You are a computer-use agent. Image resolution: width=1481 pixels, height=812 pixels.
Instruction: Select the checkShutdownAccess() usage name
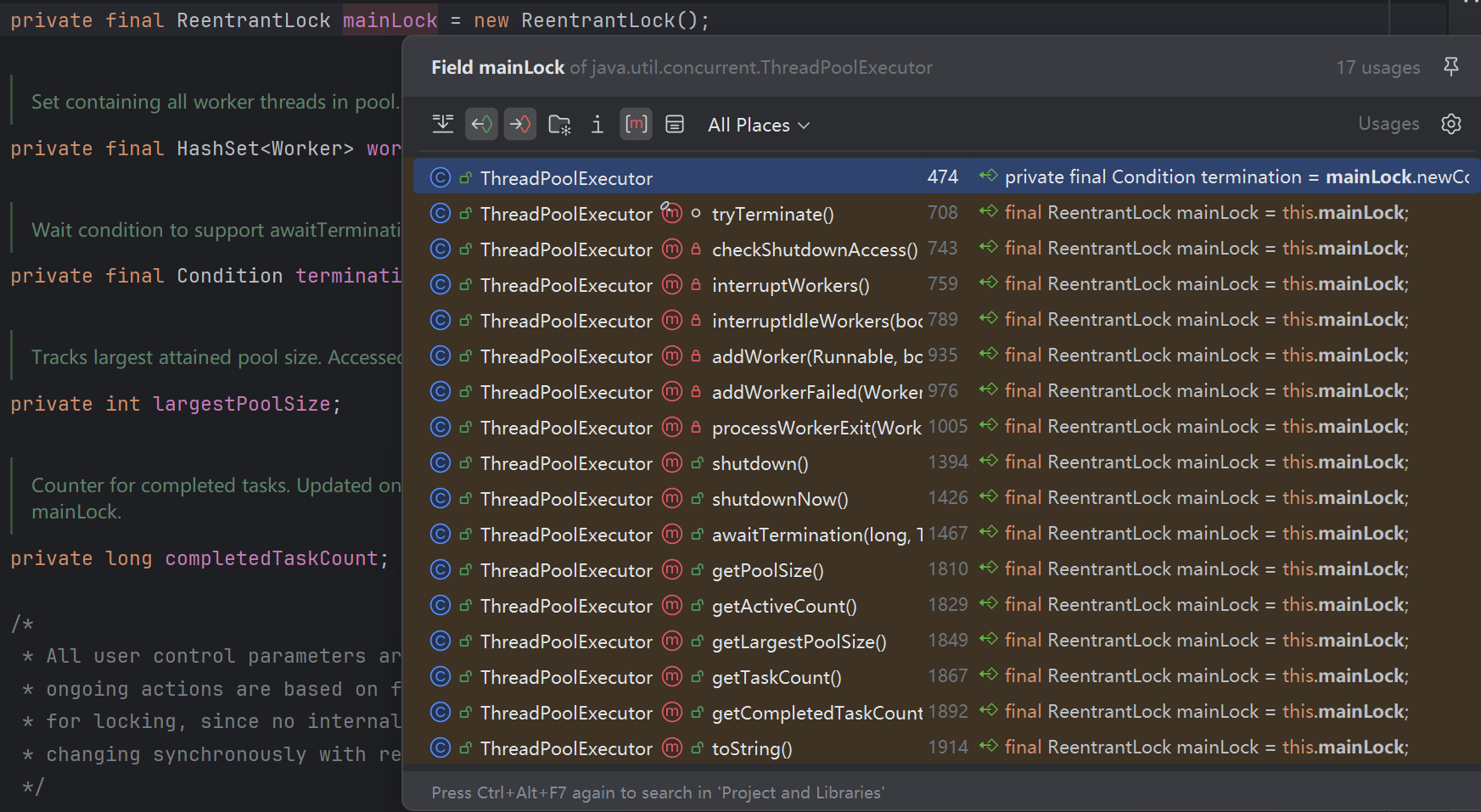click(815, 249)
